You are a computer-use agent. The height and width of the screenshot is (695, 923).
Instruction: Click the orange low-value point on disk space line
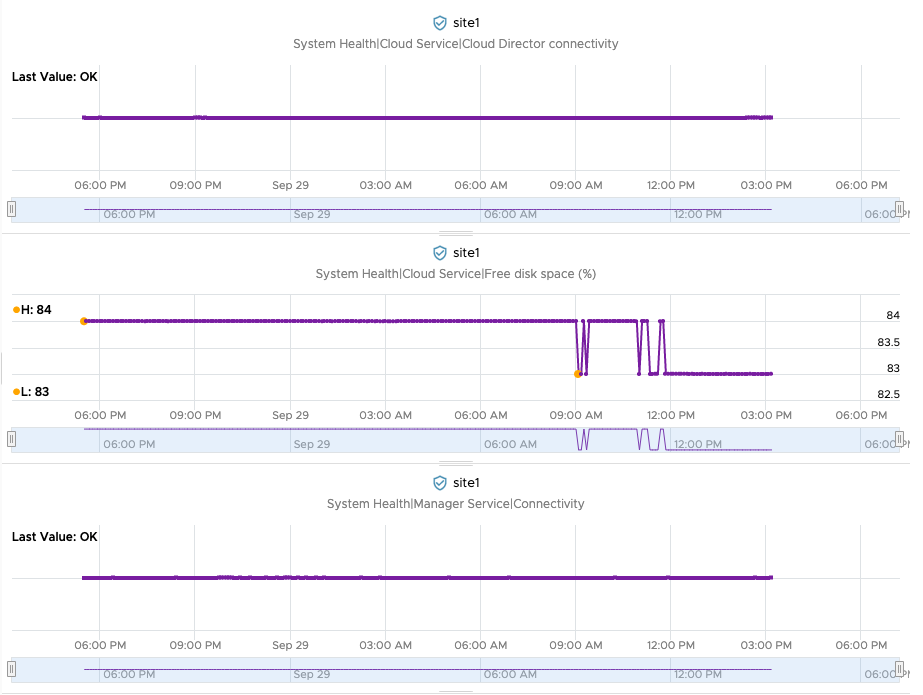tap(578, 374)
